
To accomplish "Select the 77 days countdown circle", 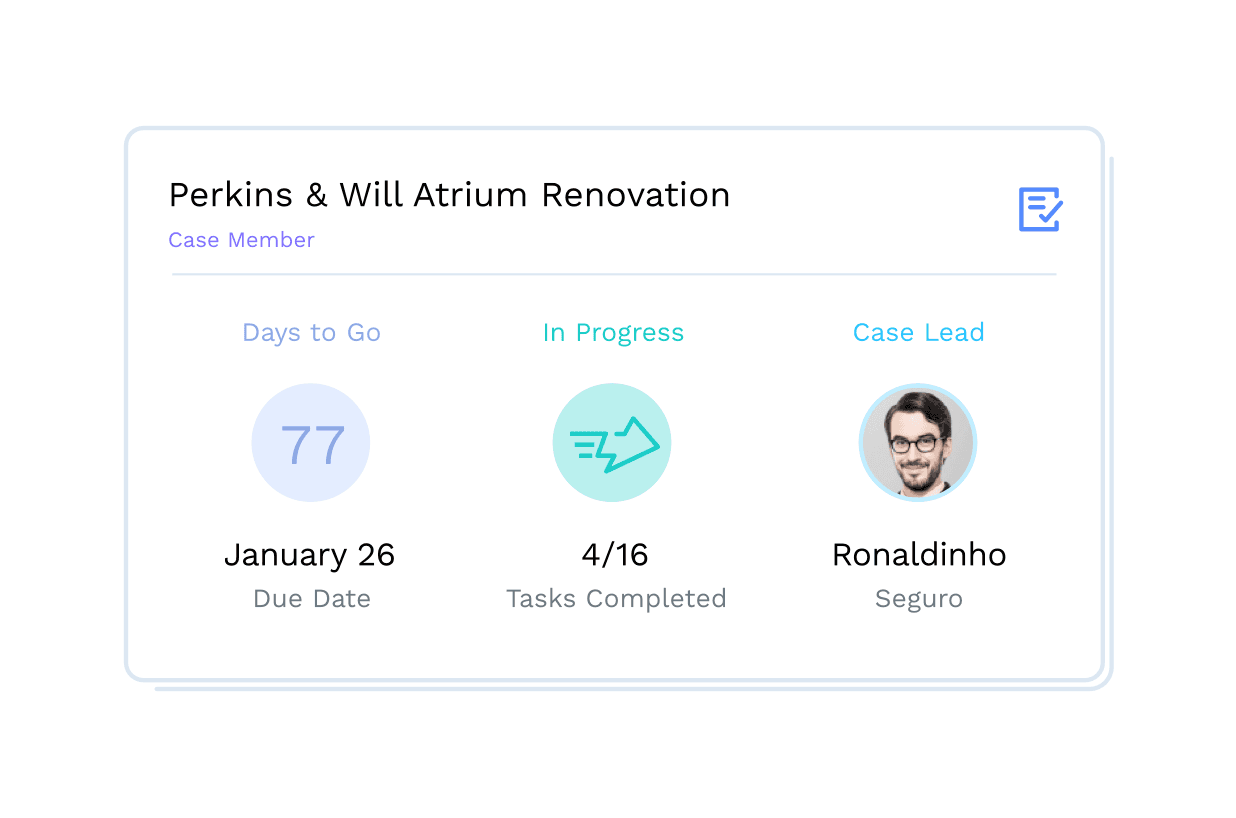I will pos(311,443).
